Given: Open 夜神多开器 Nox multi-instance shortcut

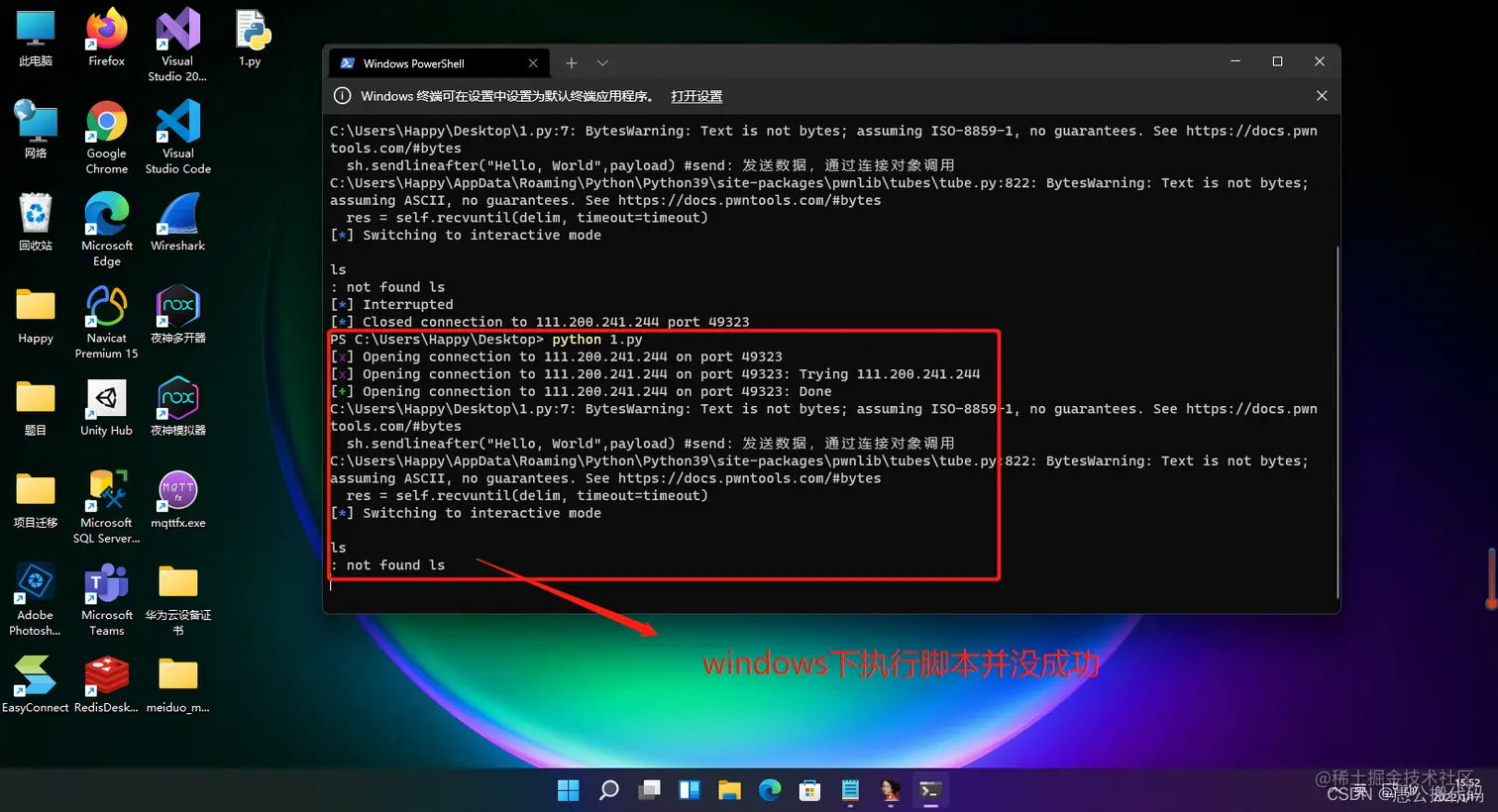Looking at the screenshot, I should tap(178, 316).
